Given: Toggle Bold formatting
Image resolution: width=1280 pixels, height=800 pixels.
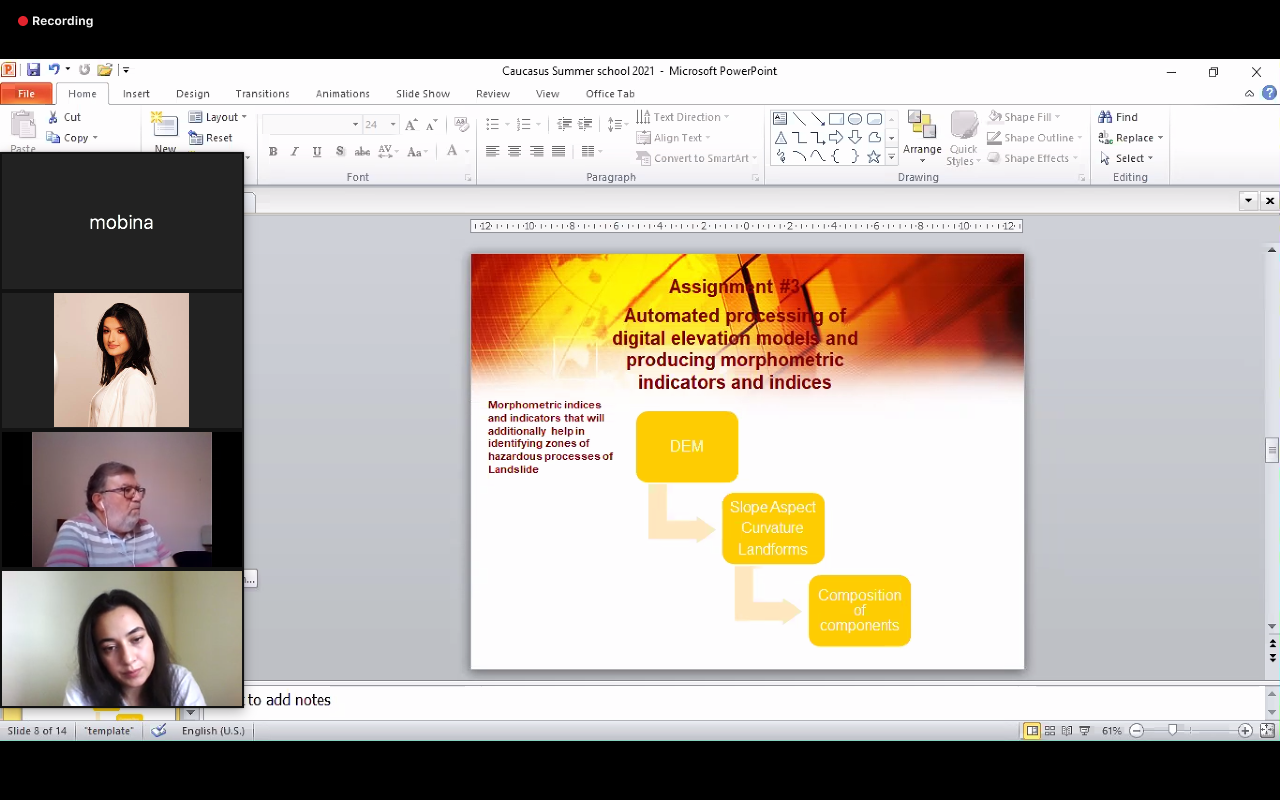Looking at the screenshot, I should click(273, 152).
